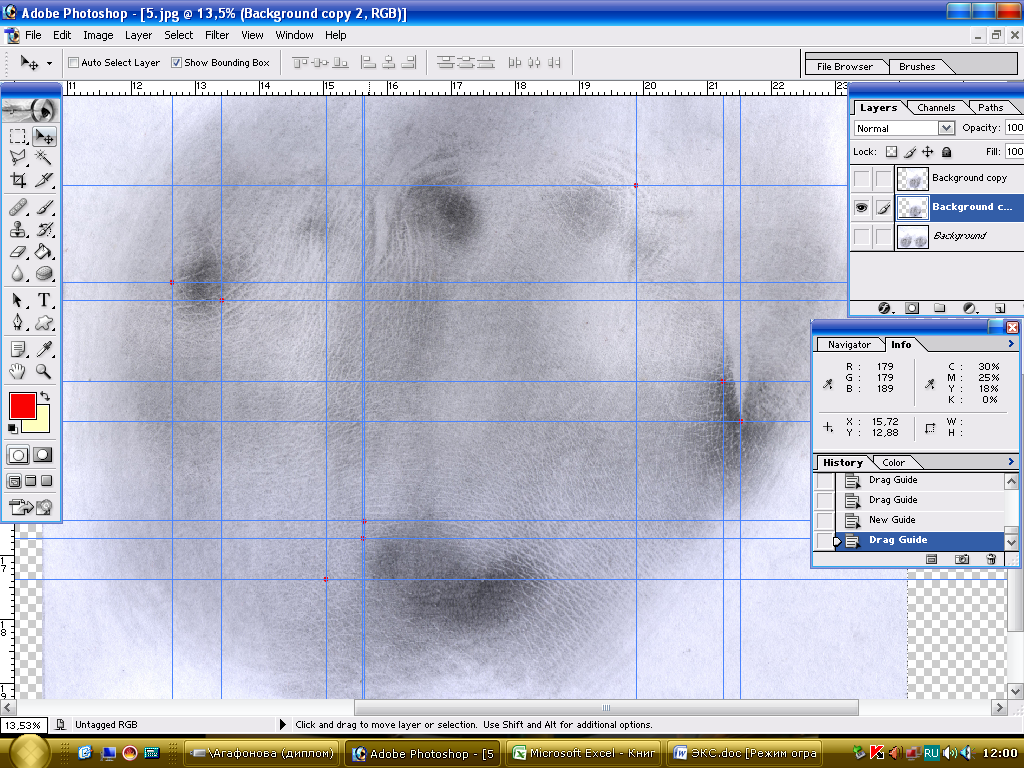Open the Info palette flyout menu
The width and height of the screenshot is (1024, 768).
1011,344
